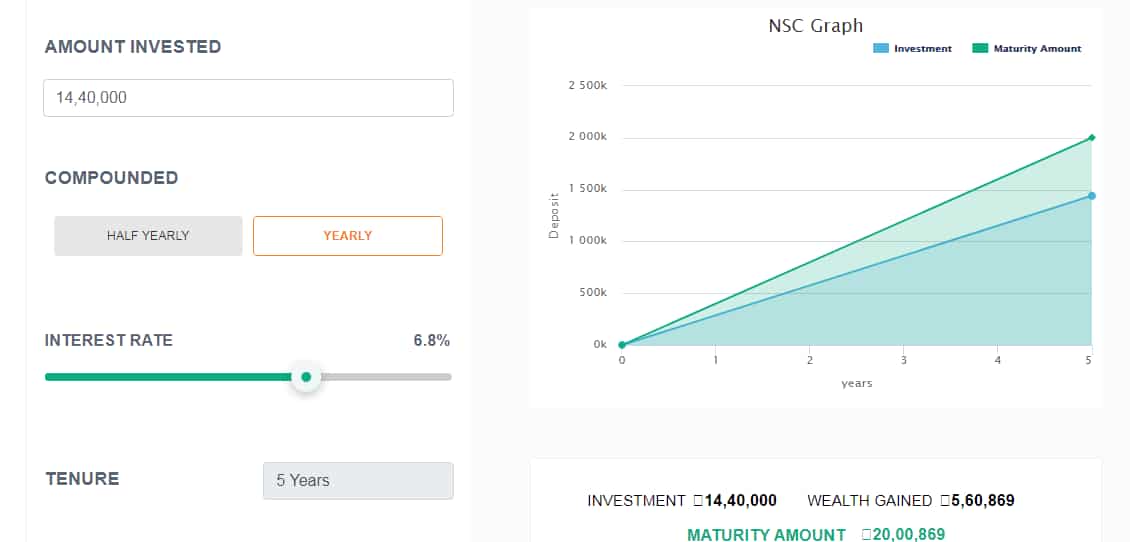The height and width of the screenshot is (542, 1130).
Task: Click the interest rate slider handle
Action: click(x=306, y=377)
